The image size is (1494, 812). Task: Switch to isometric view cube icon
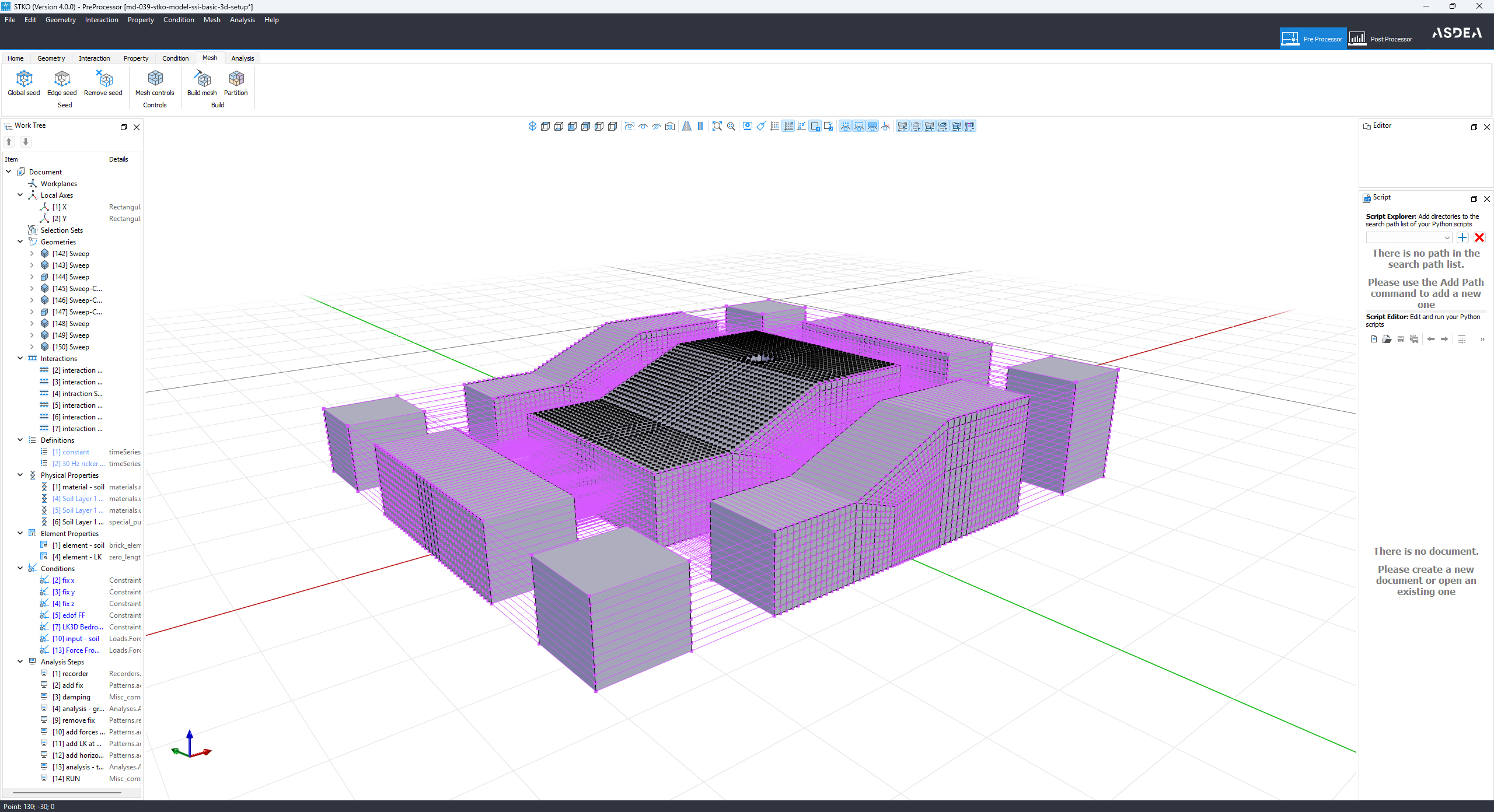[x=532, y=126]
